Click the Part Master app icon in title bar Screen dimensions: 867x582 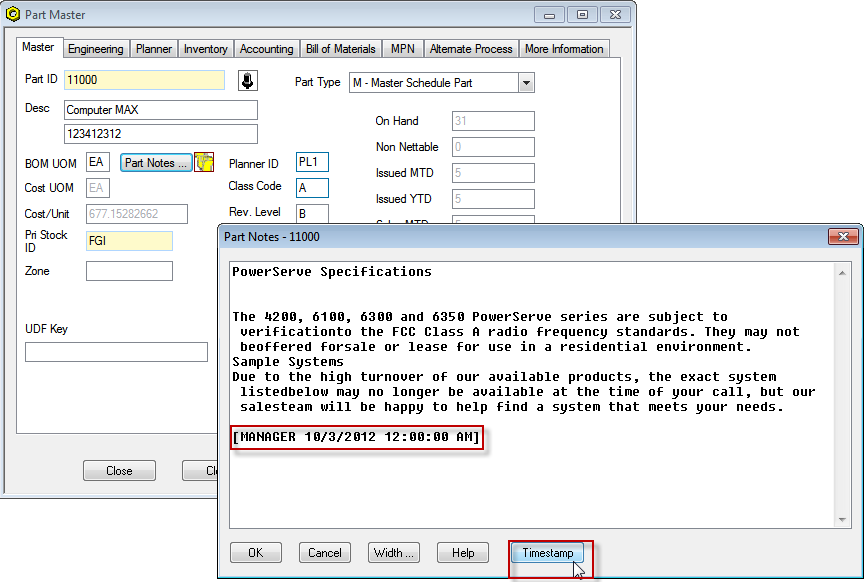(x=14, y=15)
